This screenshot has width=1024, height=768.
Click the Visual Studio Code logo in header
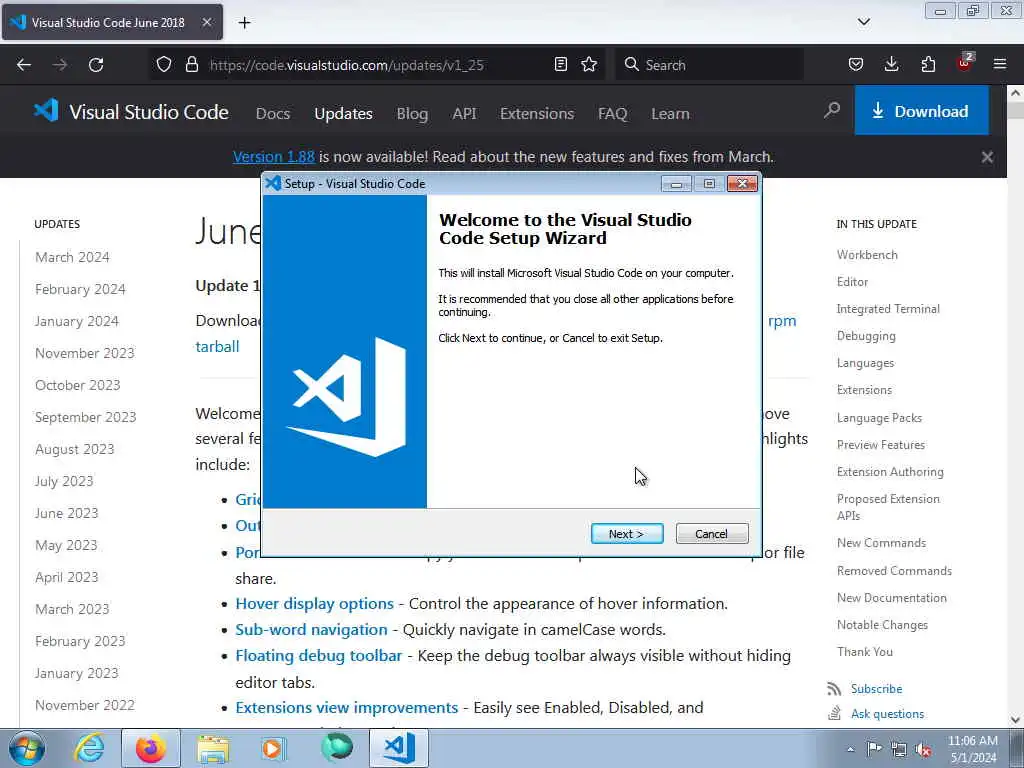point(131,112)
